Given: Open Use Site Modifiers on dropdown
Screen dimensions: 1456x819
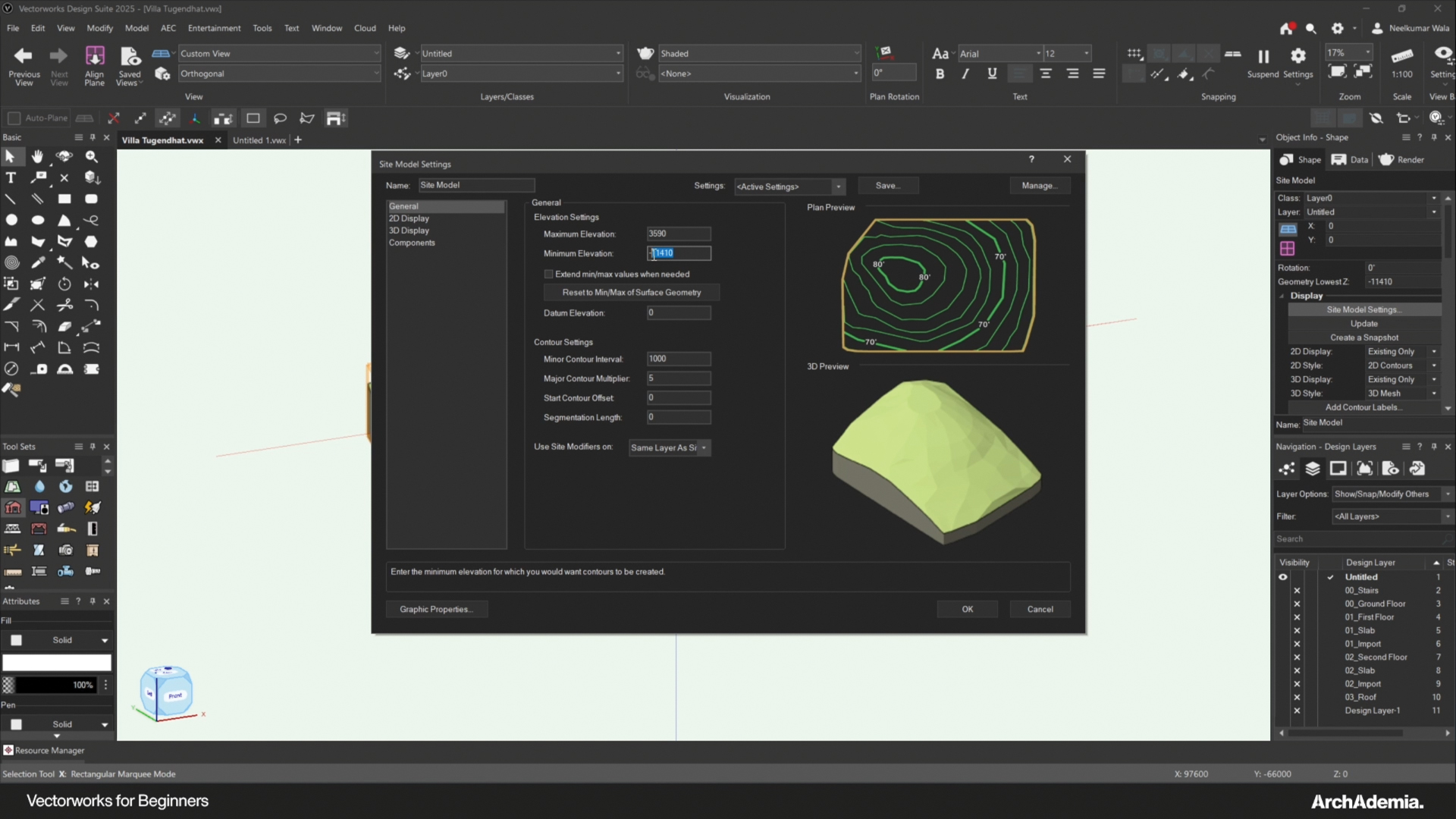Looking at the screenshot, I should coord(669,447).
